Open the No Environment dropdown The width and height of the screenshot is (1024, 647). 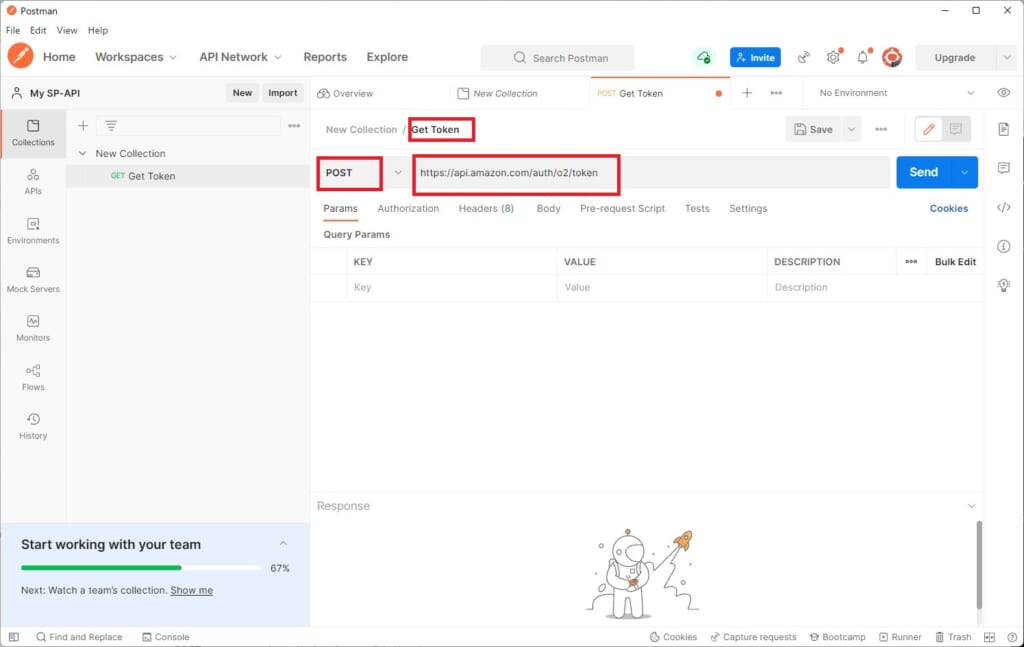tap(896, 93)
